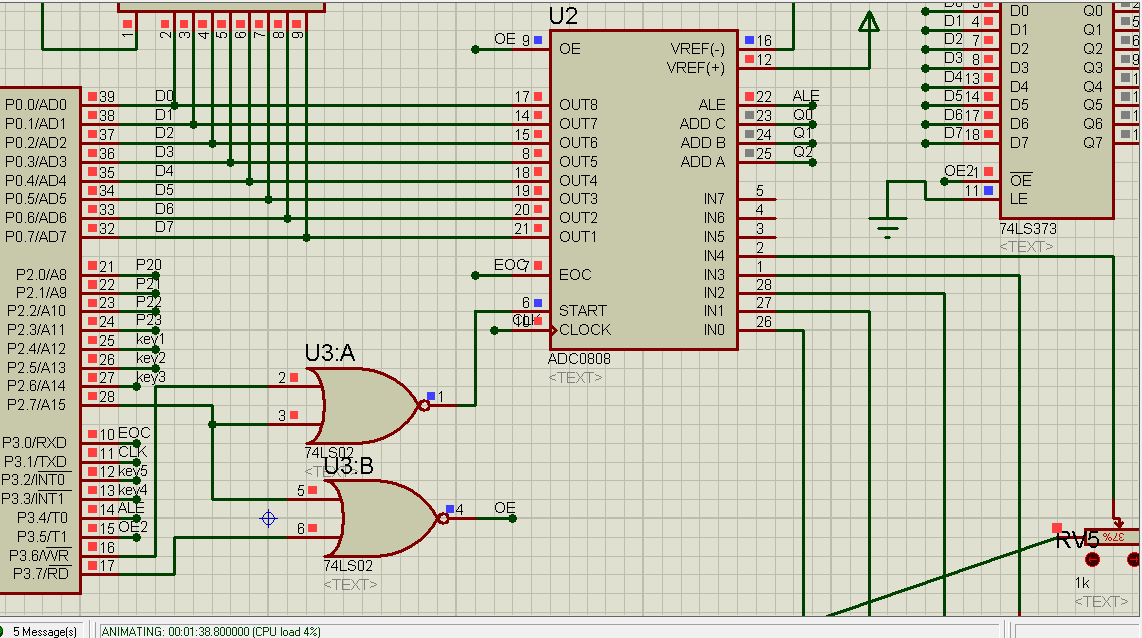Click the 74LS373 part name

coord(1028,229)
